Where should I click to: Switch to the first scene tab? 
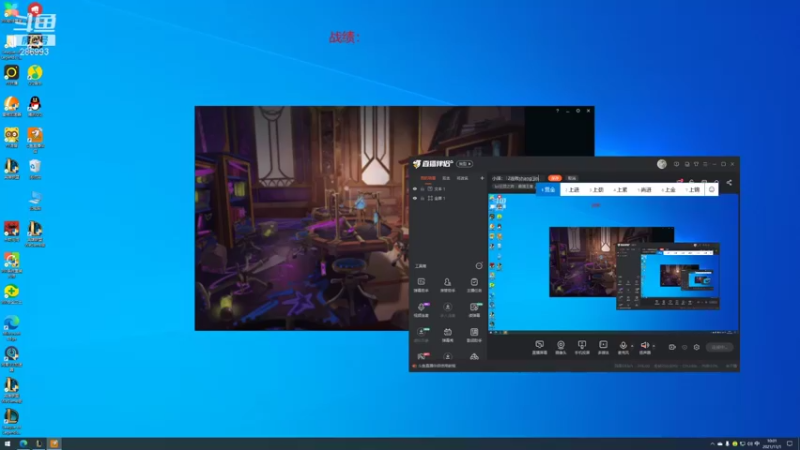tap(428, 178)
